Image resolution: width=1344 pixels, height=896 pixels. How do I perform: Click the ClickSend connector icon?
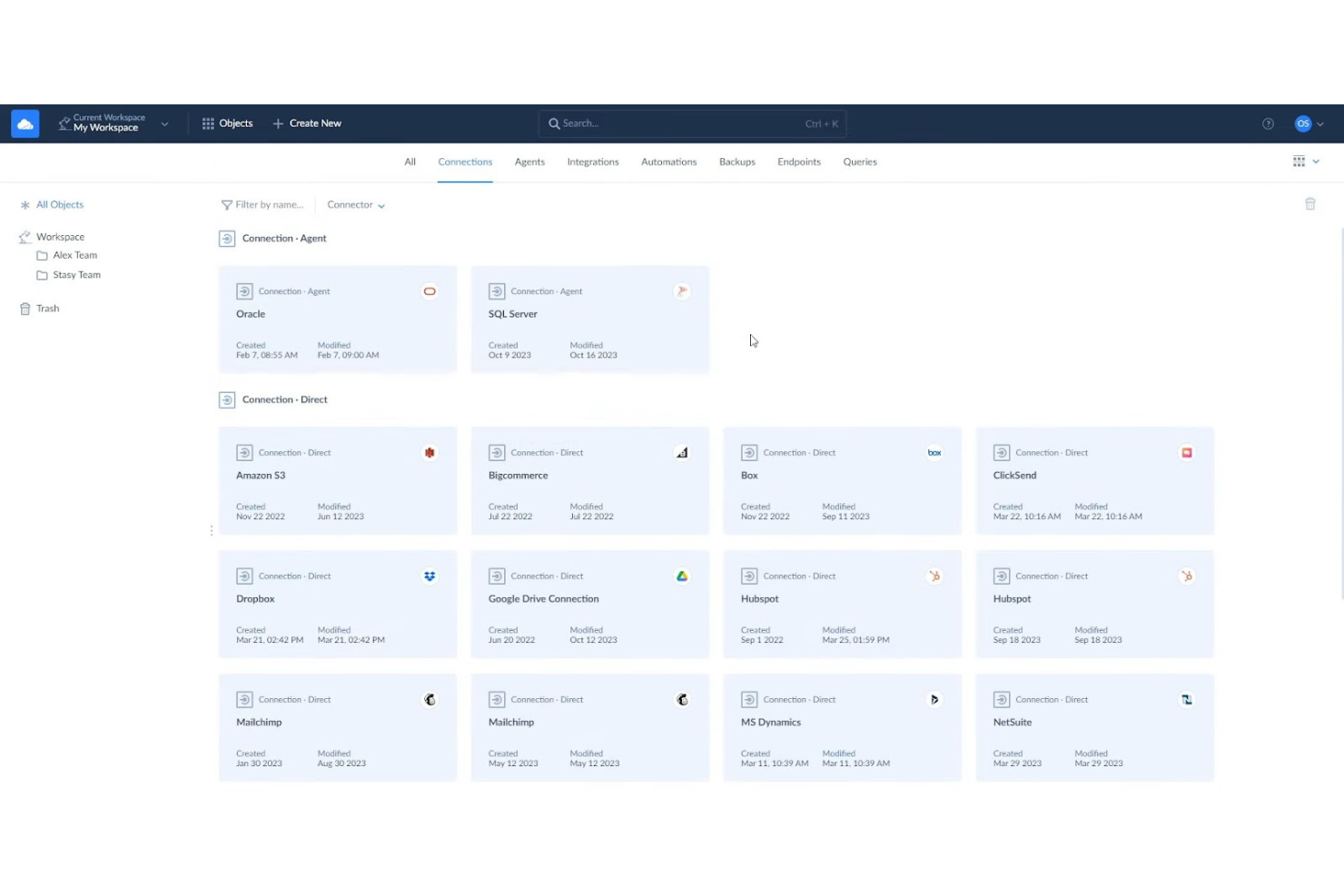[1186, 452]
